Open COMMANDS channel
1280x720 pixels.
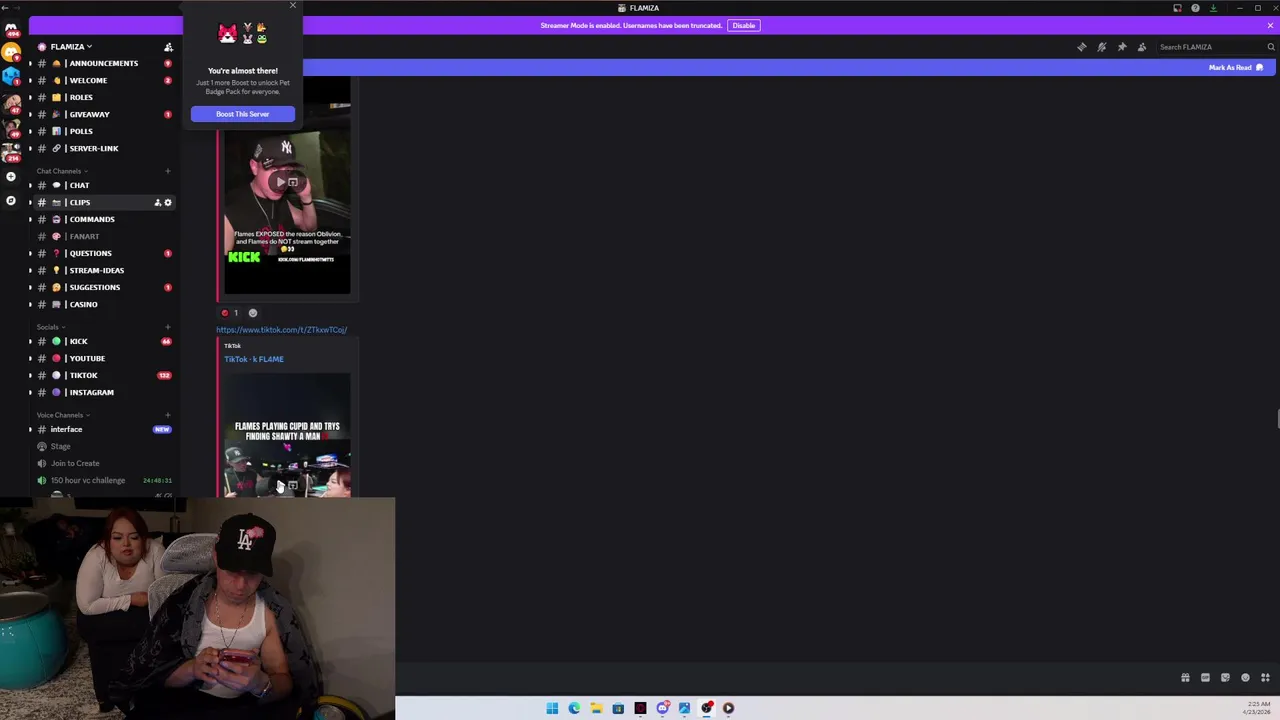[x=104, y=219]
